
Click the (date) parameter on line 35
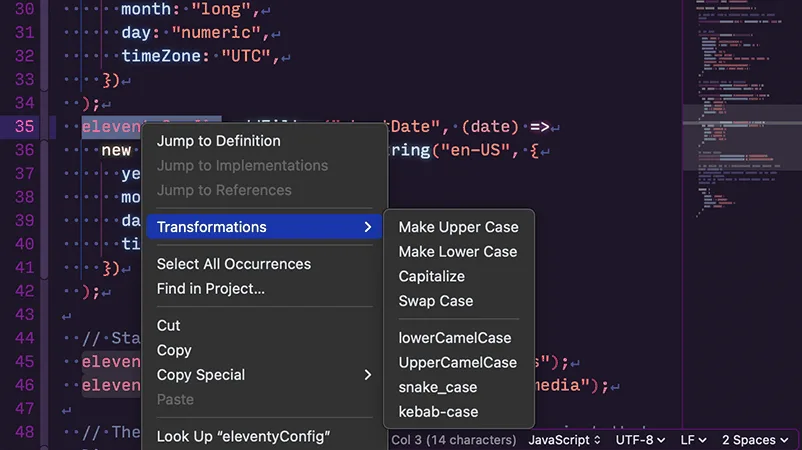(490, 127)
